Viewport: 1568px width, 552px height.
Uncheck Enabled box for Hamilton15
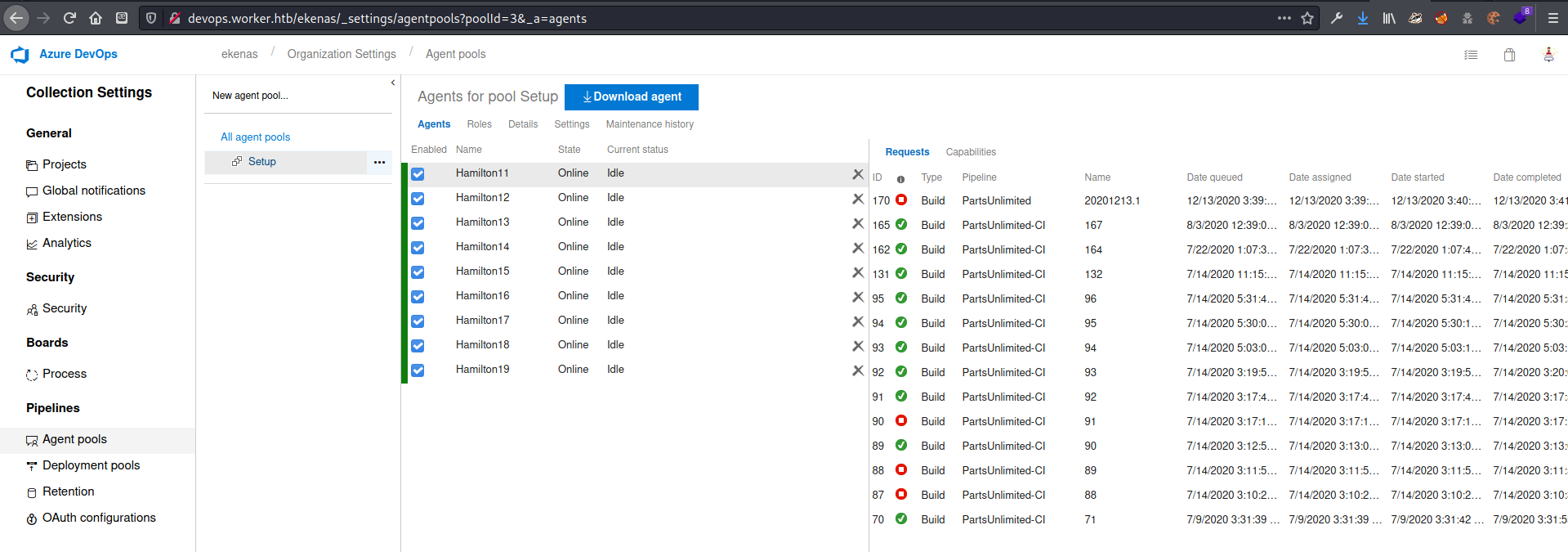pyautogui.click(x=418, y=272)
